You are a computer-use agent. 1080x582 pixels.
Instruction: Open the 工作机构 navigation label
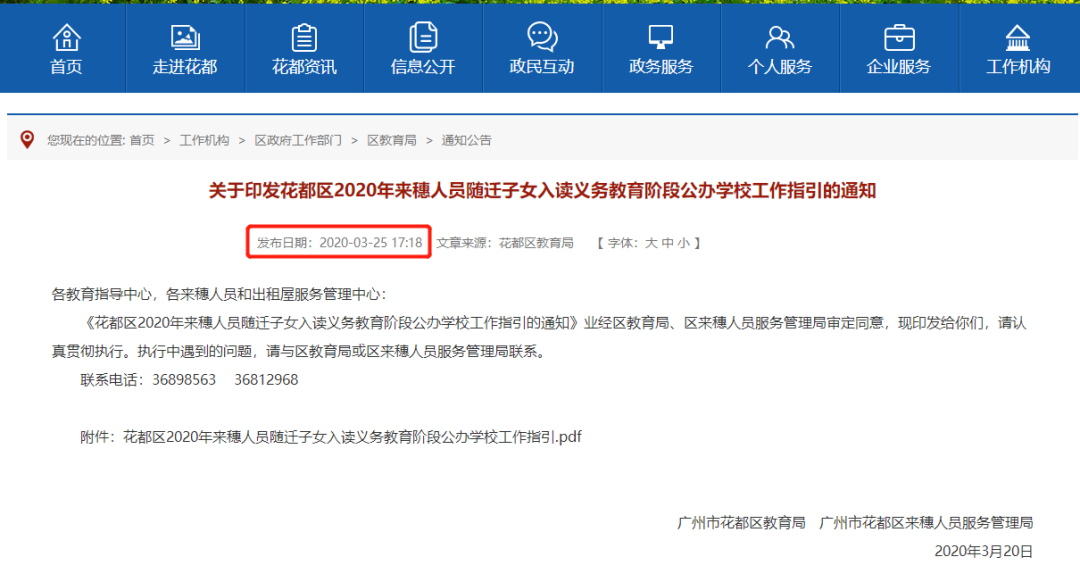pyautogui.click(x=1017, y=67)
